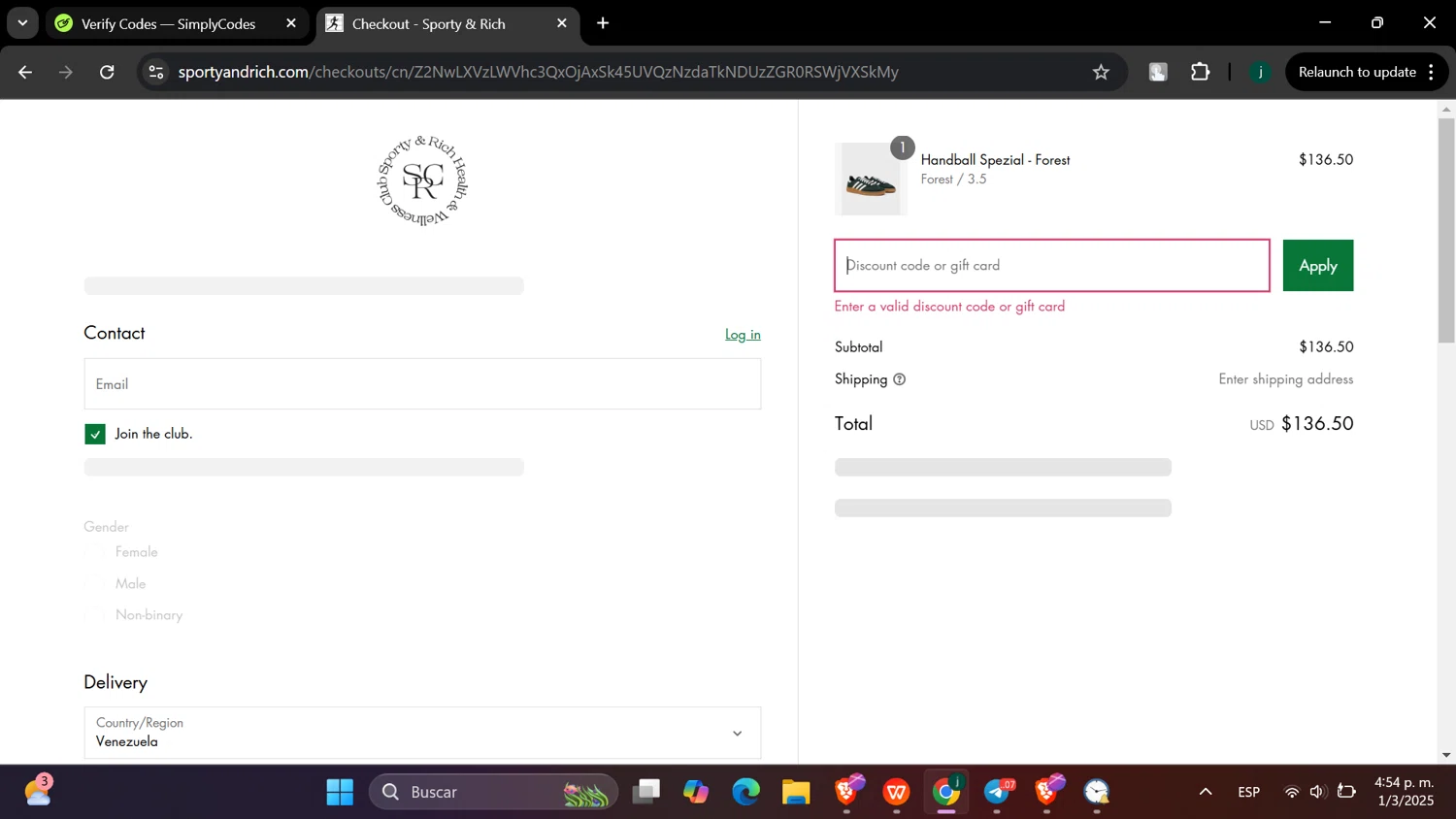Show hidden system tray icons
This screenshot has height=819, width=1456.
coord(1206,793)
